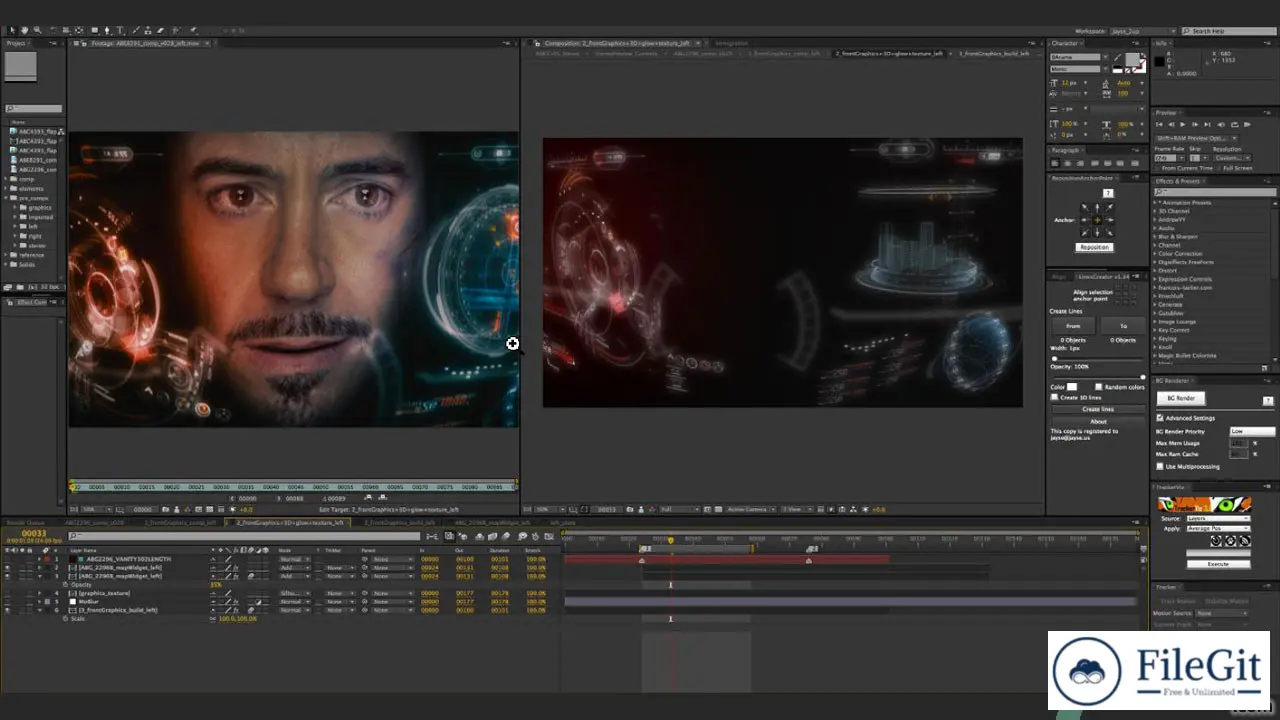The height and width of the screenshot is (720, 1280).
Task: Switch to 3_frontGraphics_build_left timeline tab
Action: coord(400,522)
